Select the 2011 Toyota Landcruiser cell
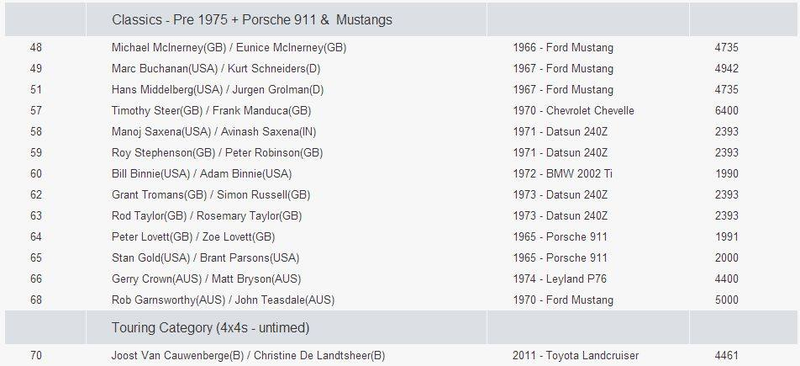The image size is (800, 366). coord(576,355)
